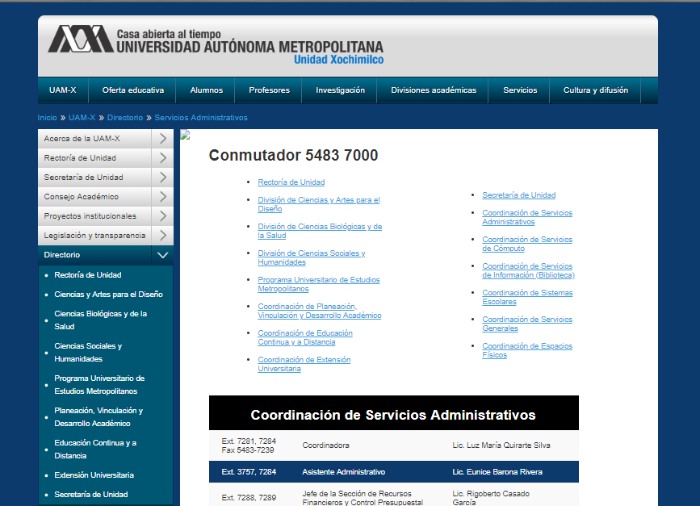Select Consejo Académico sidebar item
Image resolution: width=700 pixels, height=506 pixels.
[x=95, y=197]
